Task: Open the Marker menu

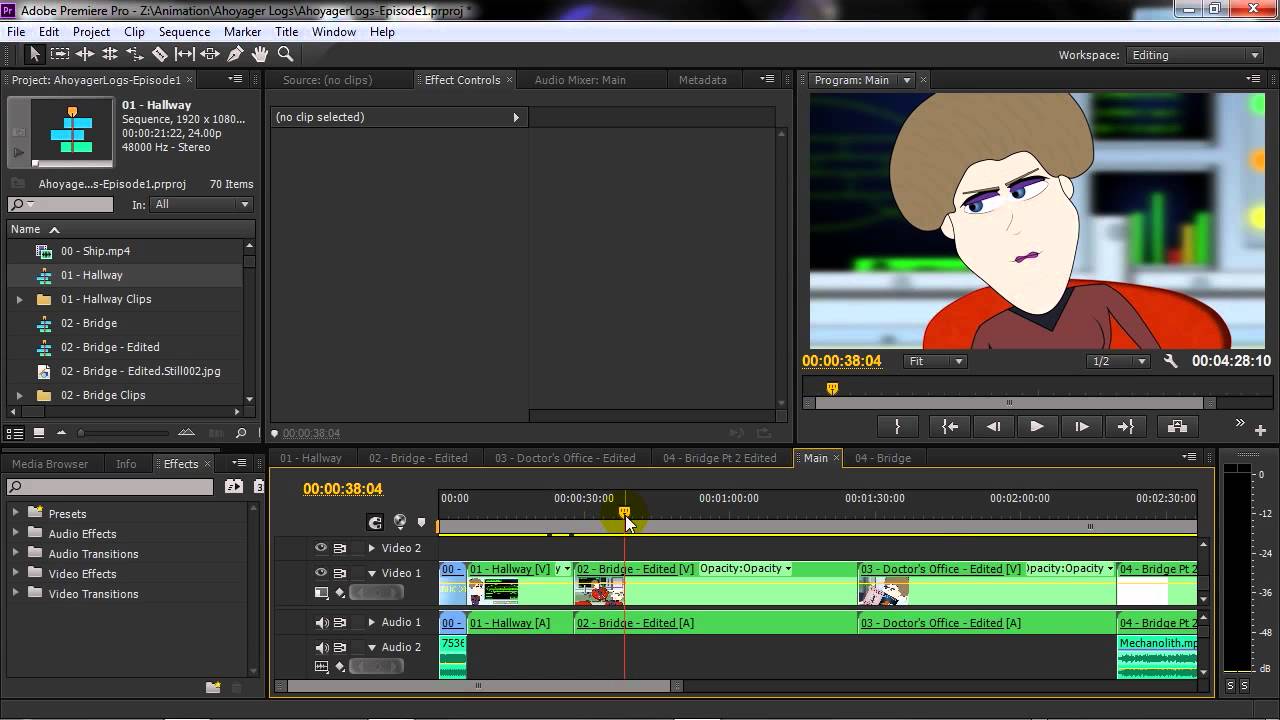Action: click(x=242, y=32)
